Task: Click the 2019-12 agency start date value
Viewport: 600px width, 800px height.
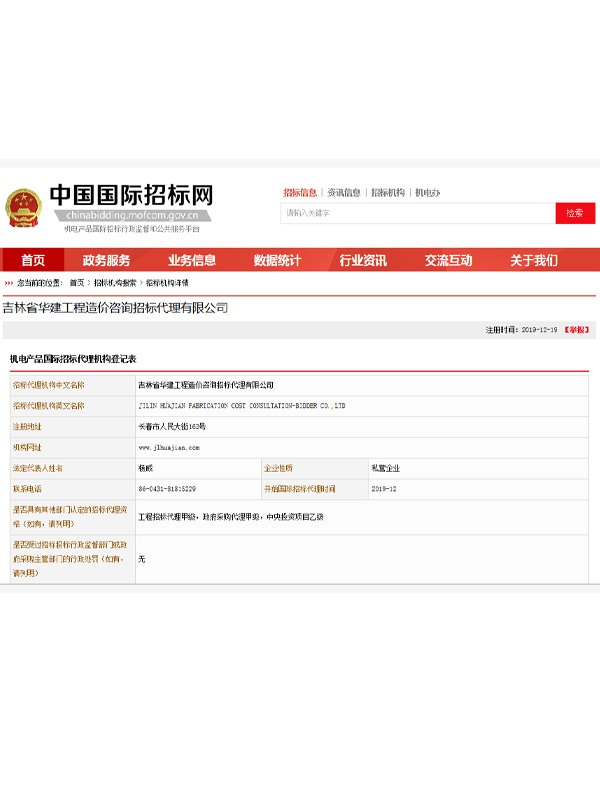Action: click(384, 489)
